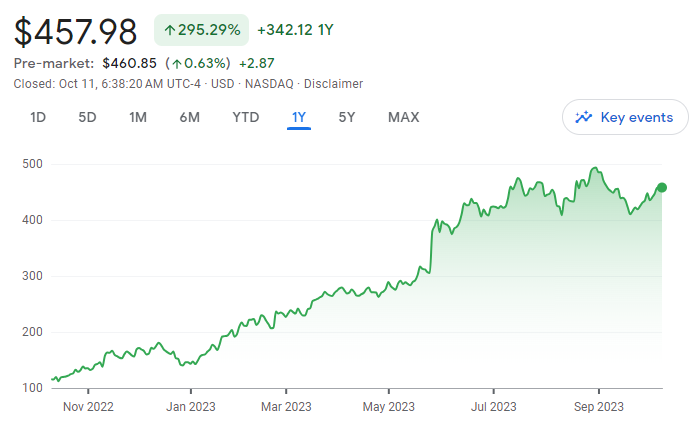
Task: Open the Key events button
Action: coord(625,118)
